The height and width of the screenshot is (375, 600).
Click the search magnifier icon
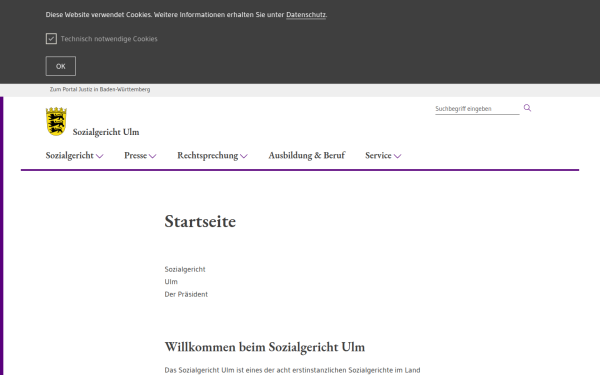click(x=527, y=108)
